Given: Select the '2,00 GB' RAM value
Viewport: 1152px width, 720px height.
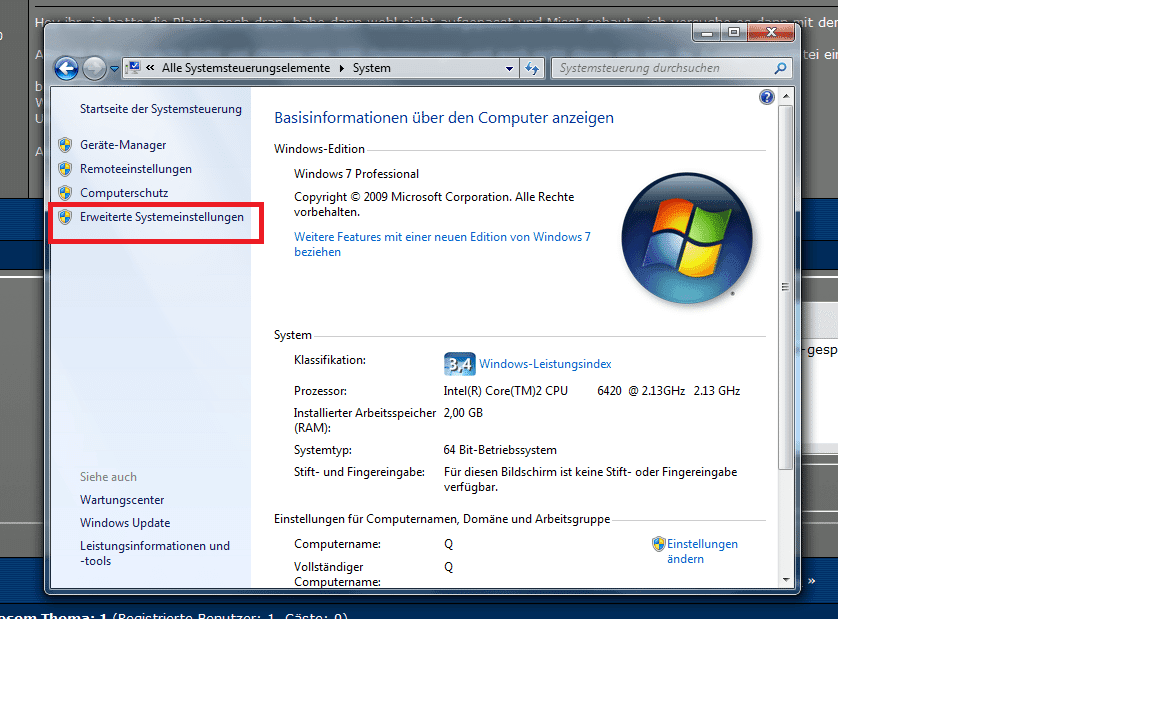Looking at the screenshot, I should 463,413.
